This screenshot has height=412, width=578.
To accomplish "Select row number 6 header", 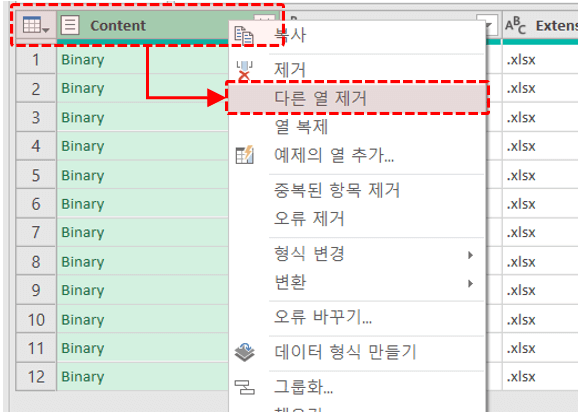I will point(36,204).
